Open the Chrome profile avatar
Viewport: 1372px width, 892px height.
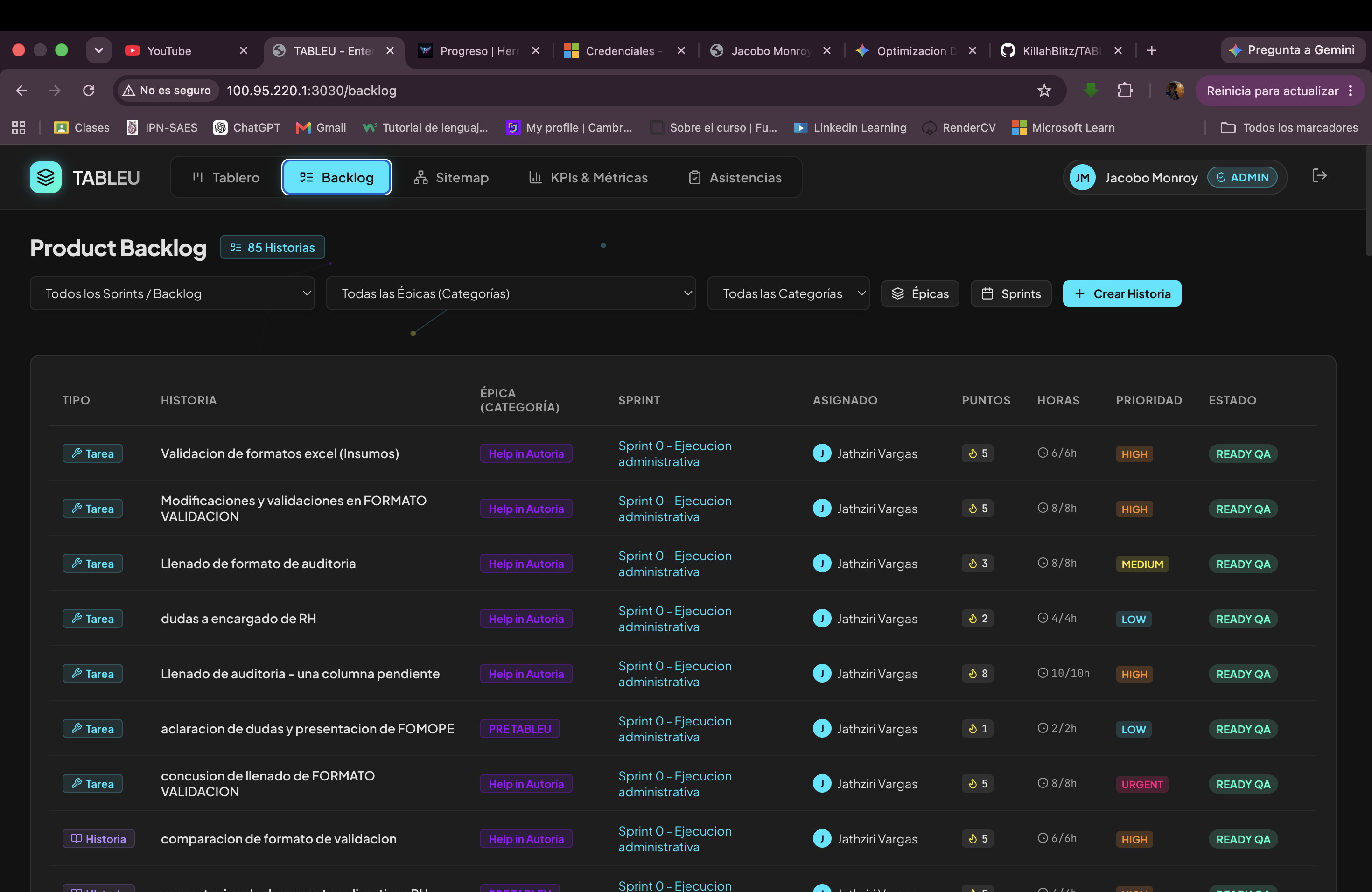pos(1174,91)
